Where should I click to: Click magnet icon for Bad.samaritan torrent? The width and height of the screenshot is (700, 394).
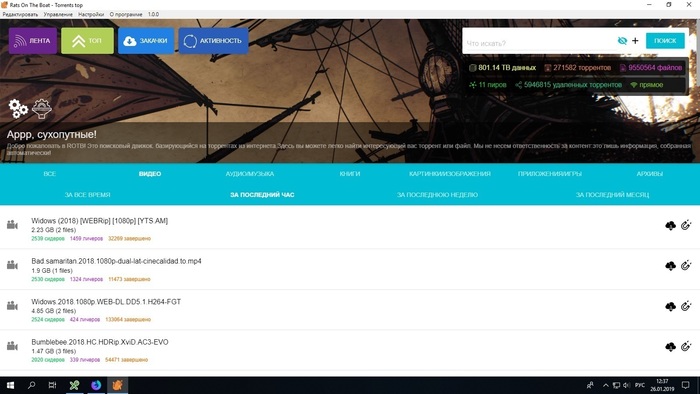click(x=686, y=265)
